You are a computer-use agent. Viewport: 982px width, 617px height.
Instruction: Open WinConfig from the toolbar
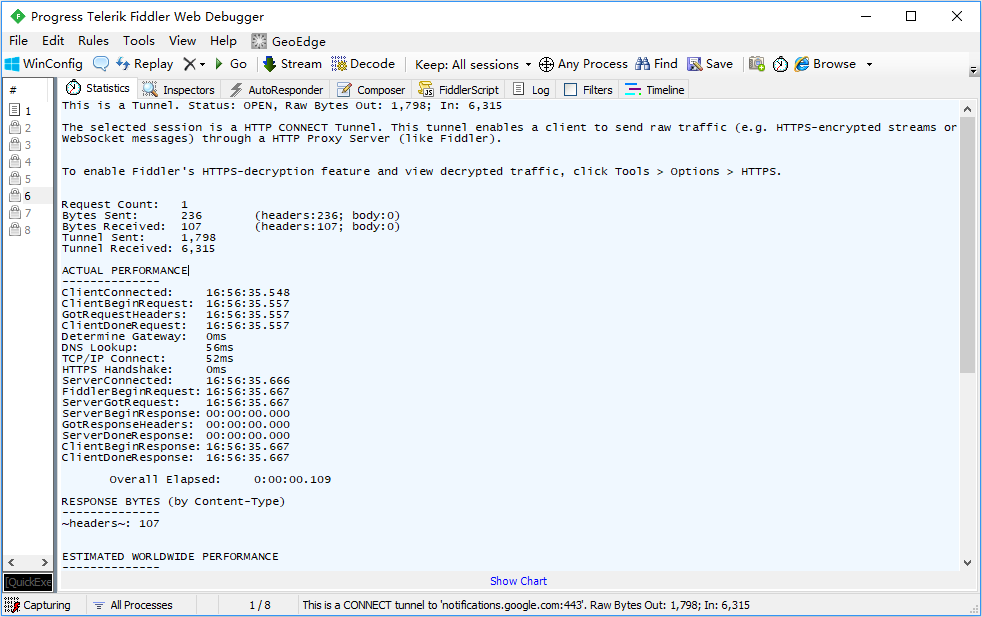[43, 64]
